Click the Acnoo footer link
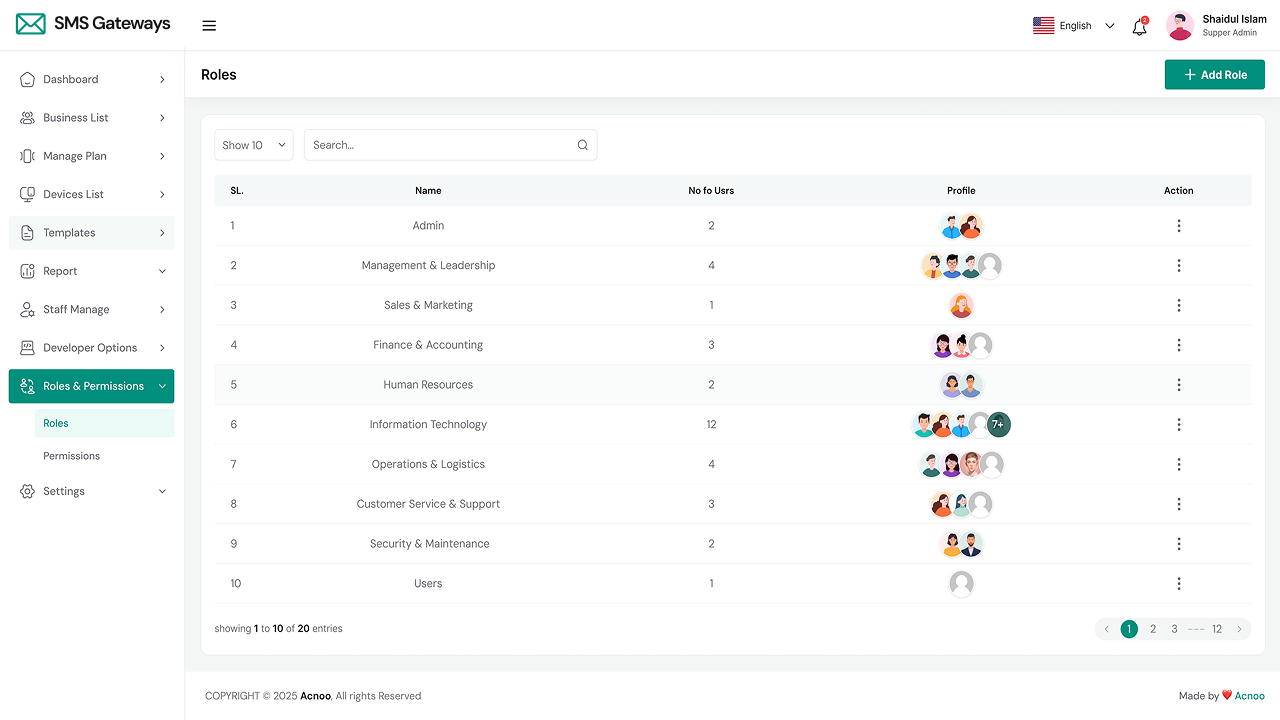Viewport: 1280px width, 720px height. tap(1249, 696)
